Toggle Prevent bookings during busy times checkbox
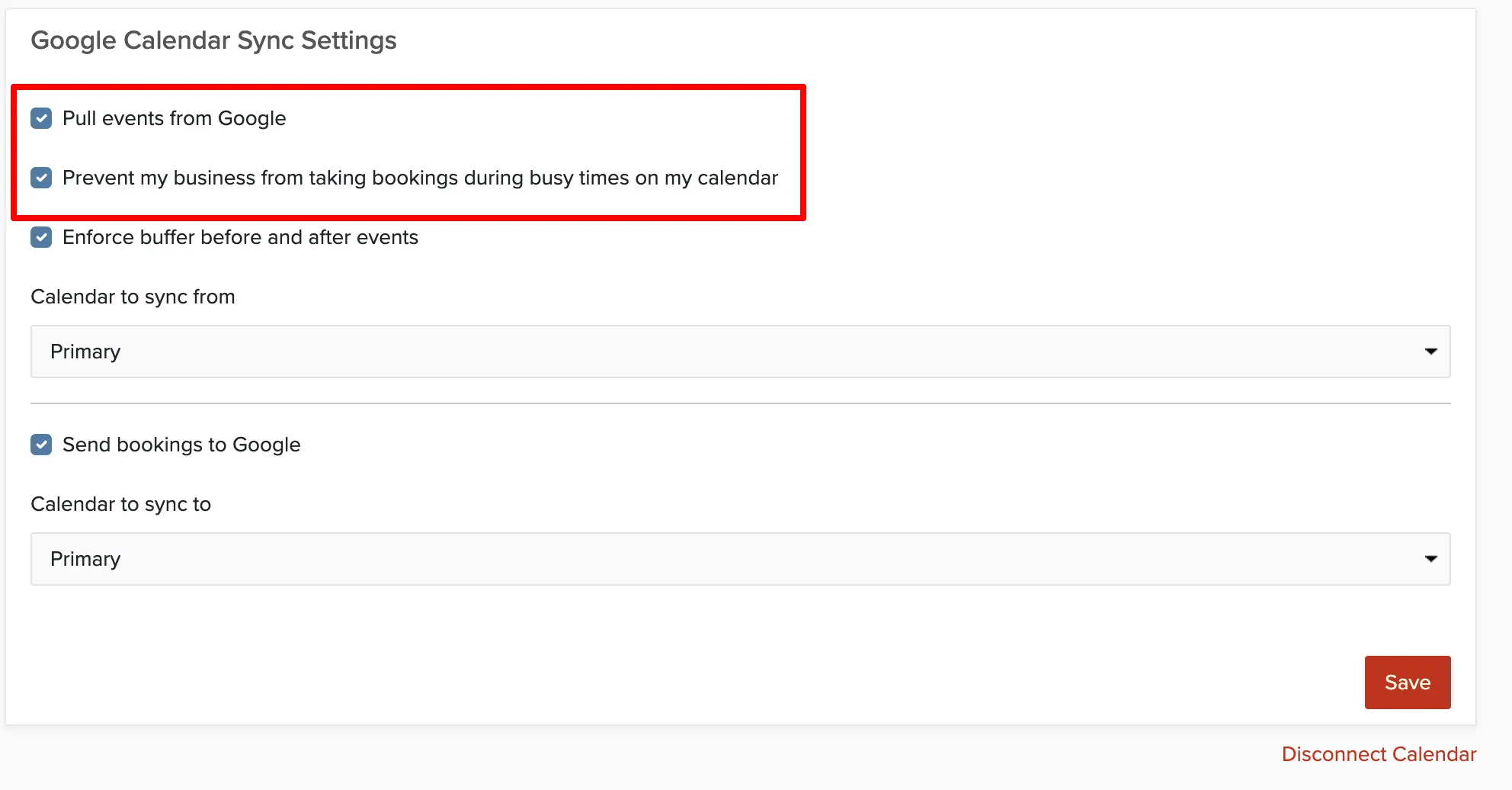 [x=41, y=178]
